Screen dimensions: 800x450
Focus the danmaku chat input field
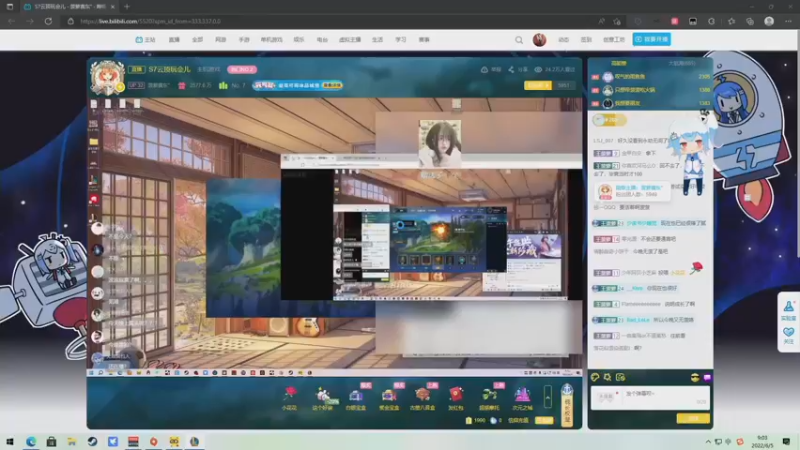(650, 398)
